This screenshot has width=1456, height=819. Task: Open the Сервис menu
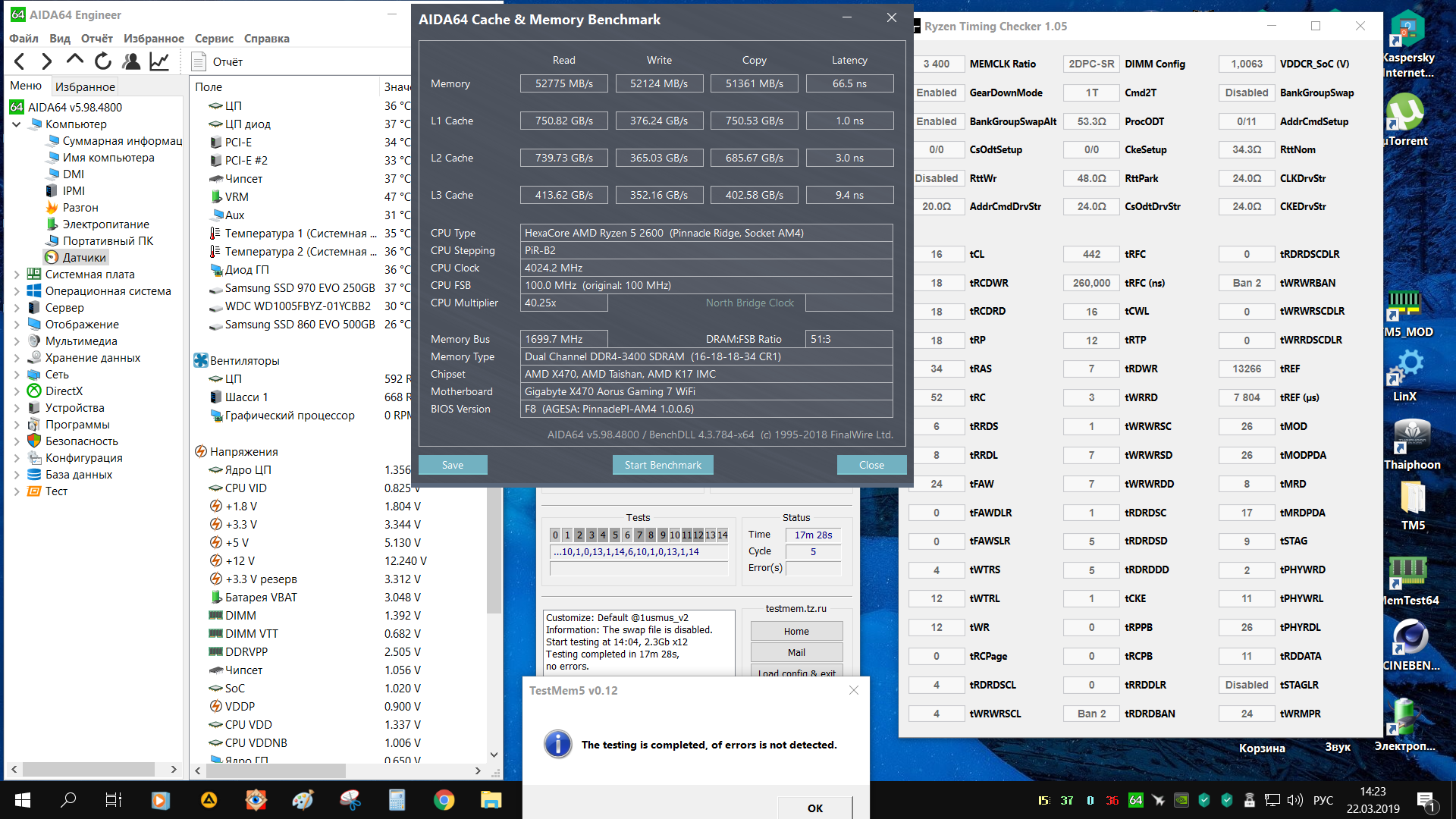click(x=214, y=39)
